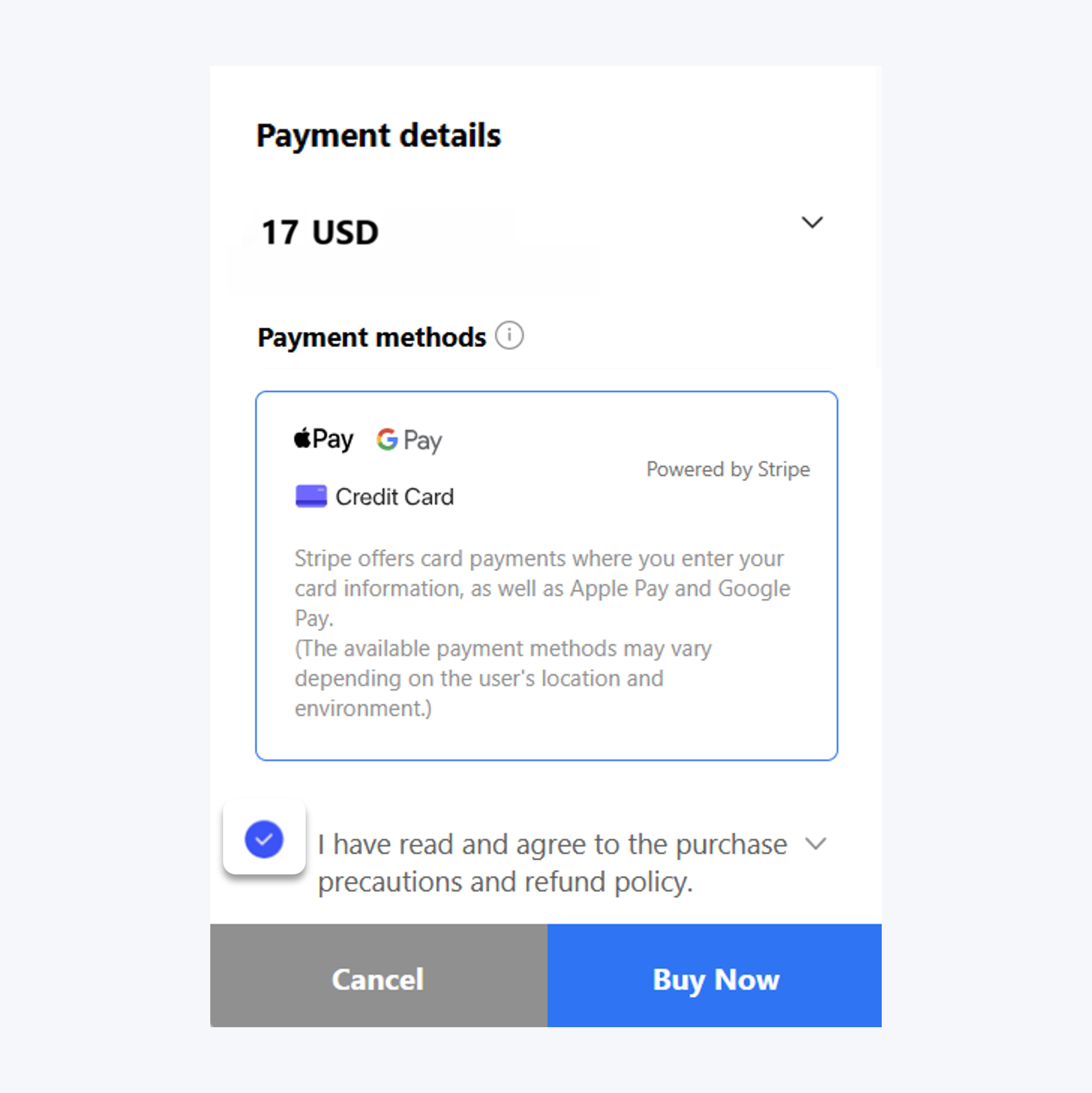Click the purple credit card icon
The image size is (1092, 1093).
pos(311,496)
